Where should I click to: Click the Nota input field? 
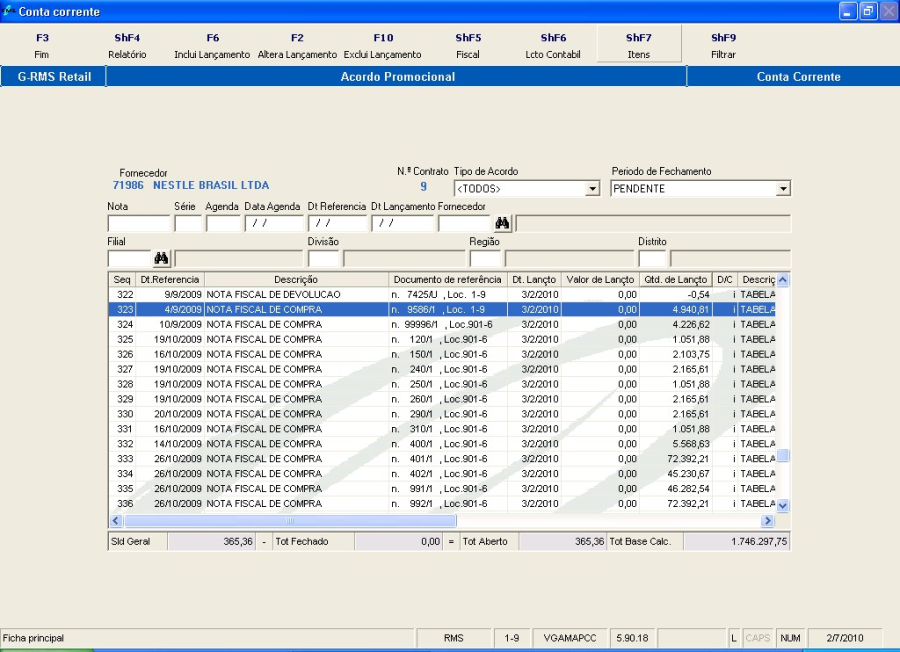pyautogui.click(x=138, y=223)
